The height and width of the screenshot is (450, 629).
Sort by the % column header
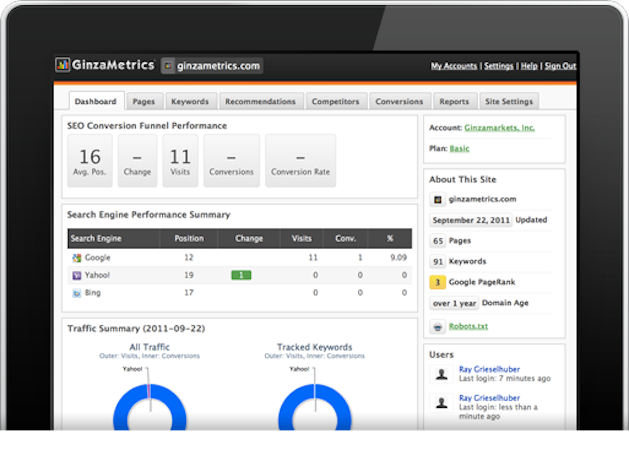click(x=390, y=238)
